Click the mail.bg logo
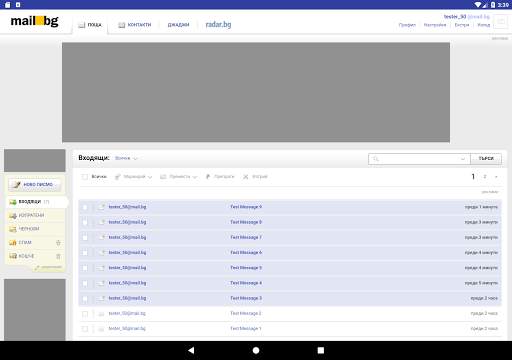 point(34,21)
